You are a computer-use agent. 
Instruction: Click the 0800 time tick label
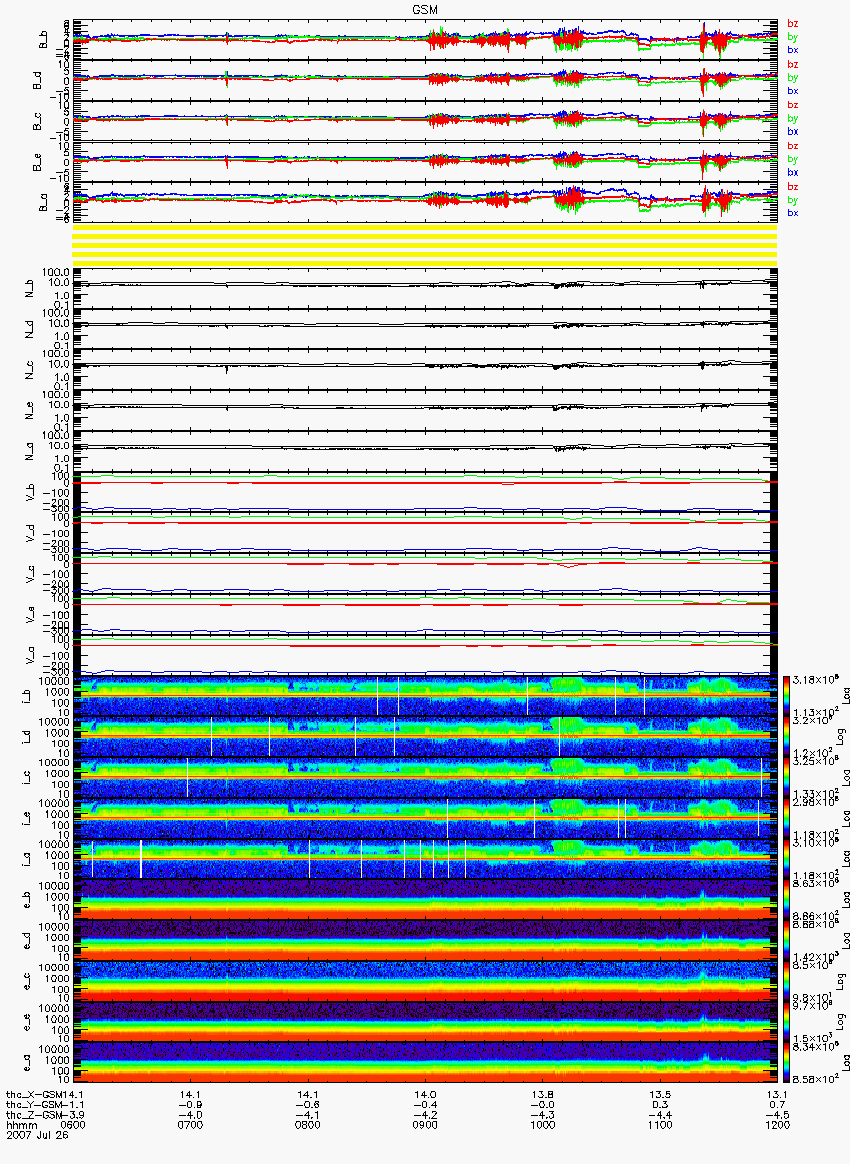pos(308,1125)
